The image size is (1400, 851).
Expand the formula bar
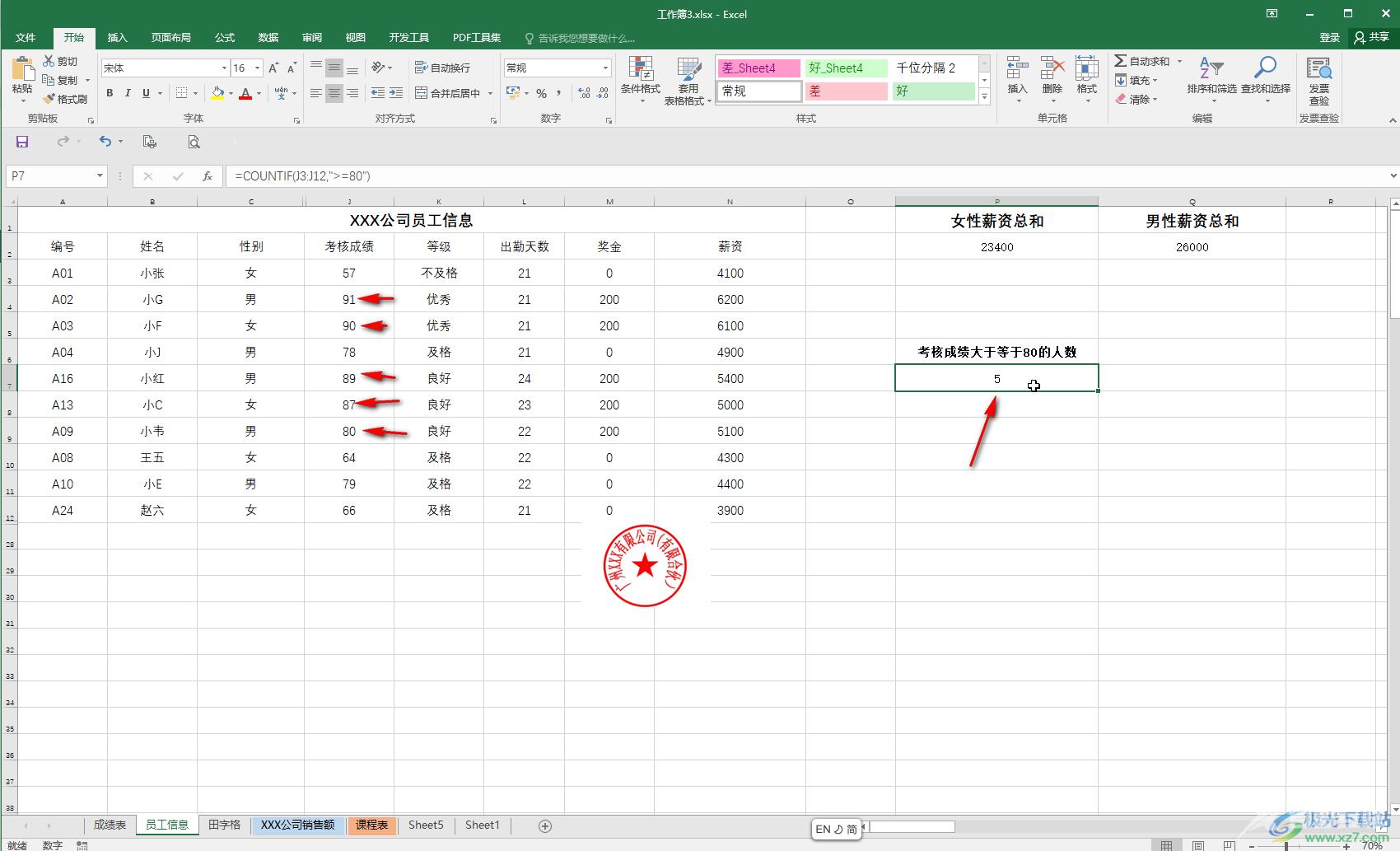point(1393,175)
